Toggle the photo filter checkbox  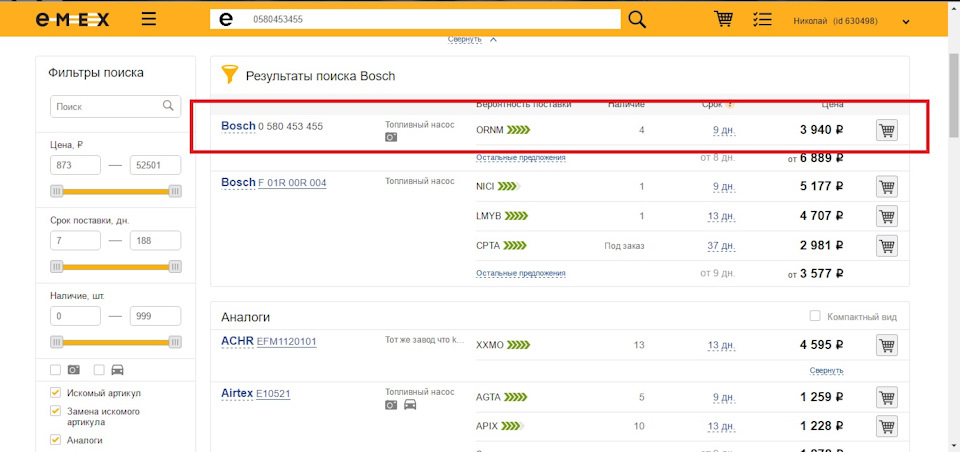(x=56, y=370)
